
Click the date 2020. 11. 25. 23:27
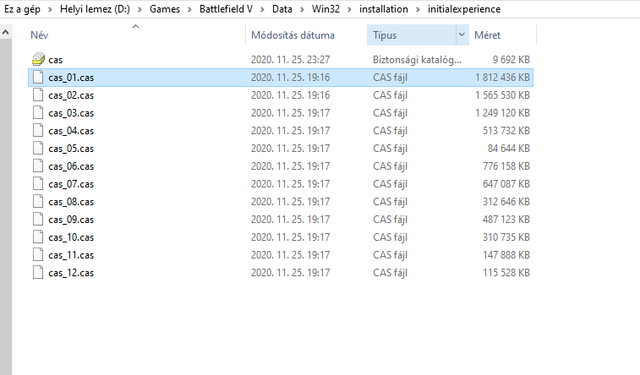pyautogui.click(x=290, y=60)
